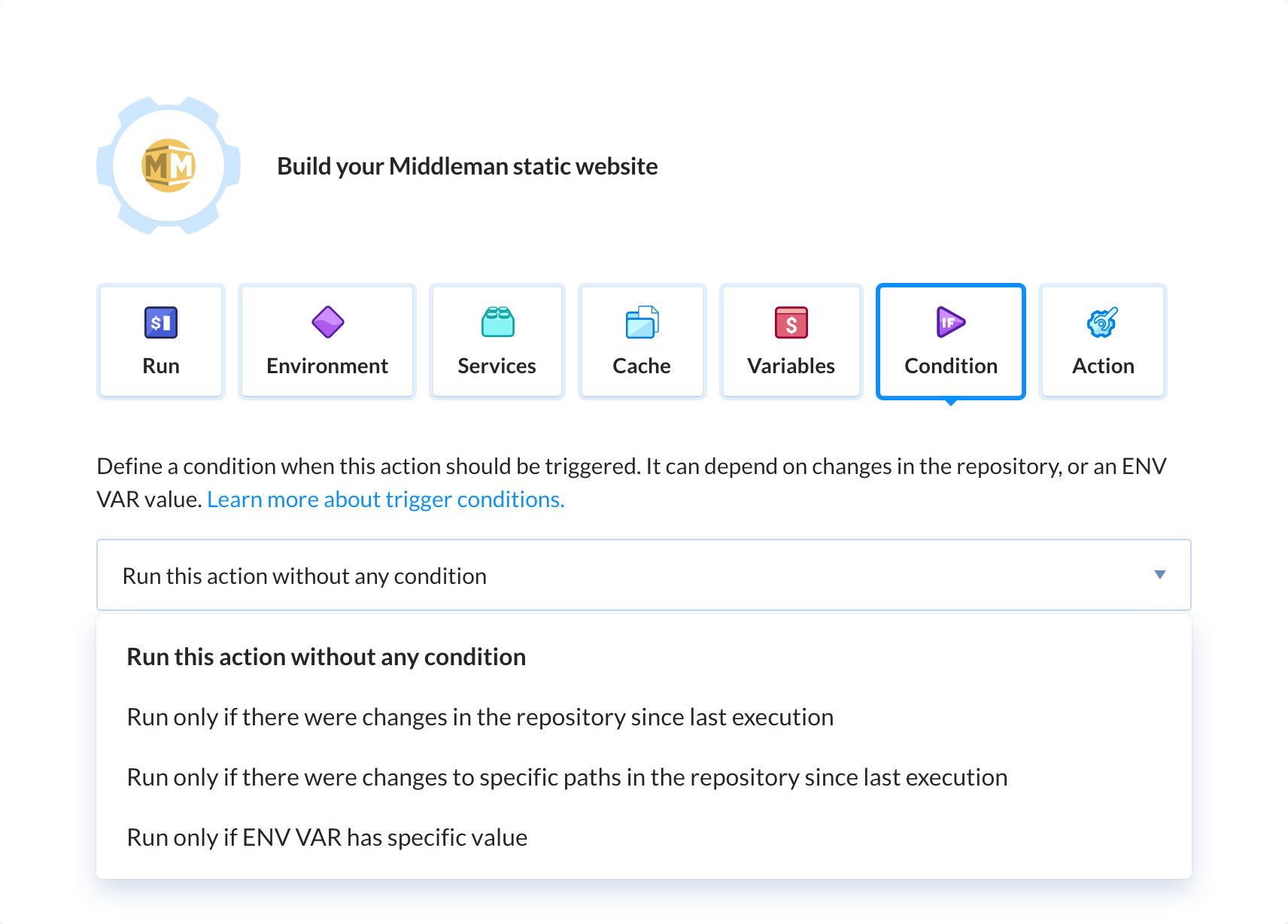Click the purple Environment diamond icon

[327, 322]
